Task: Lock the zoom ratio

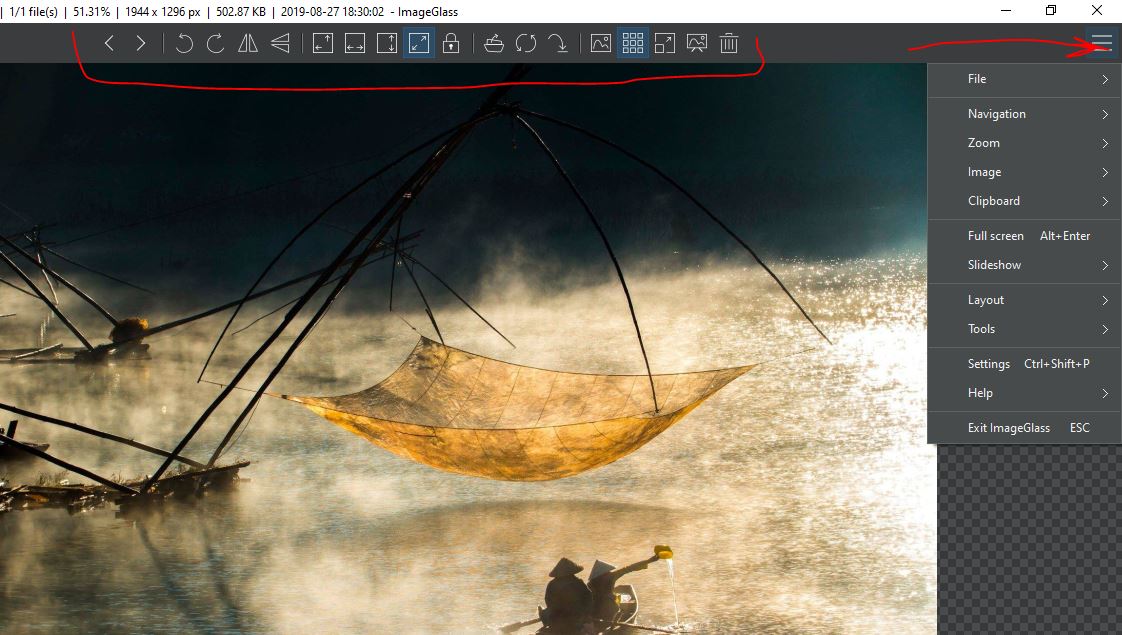Action: click(451, 42)
